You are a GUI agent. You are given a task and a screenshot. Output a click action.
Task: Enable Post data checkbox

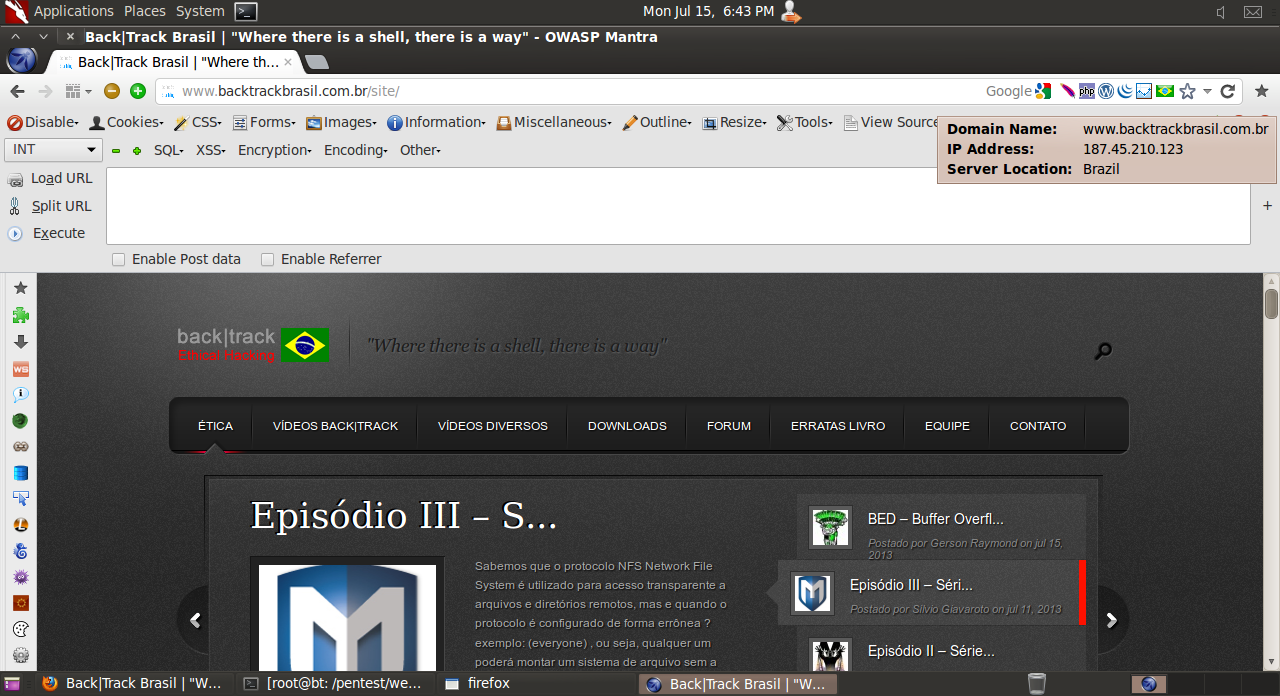pos(119,259)
